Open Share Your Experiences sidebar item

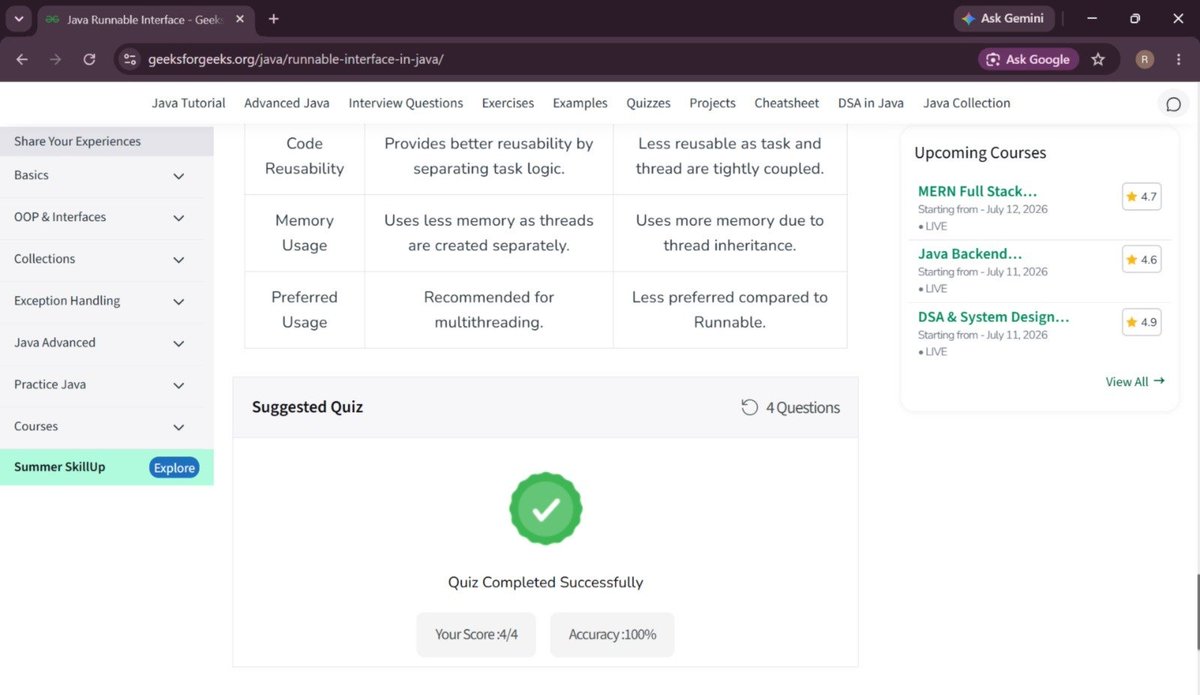click(106, 141)
